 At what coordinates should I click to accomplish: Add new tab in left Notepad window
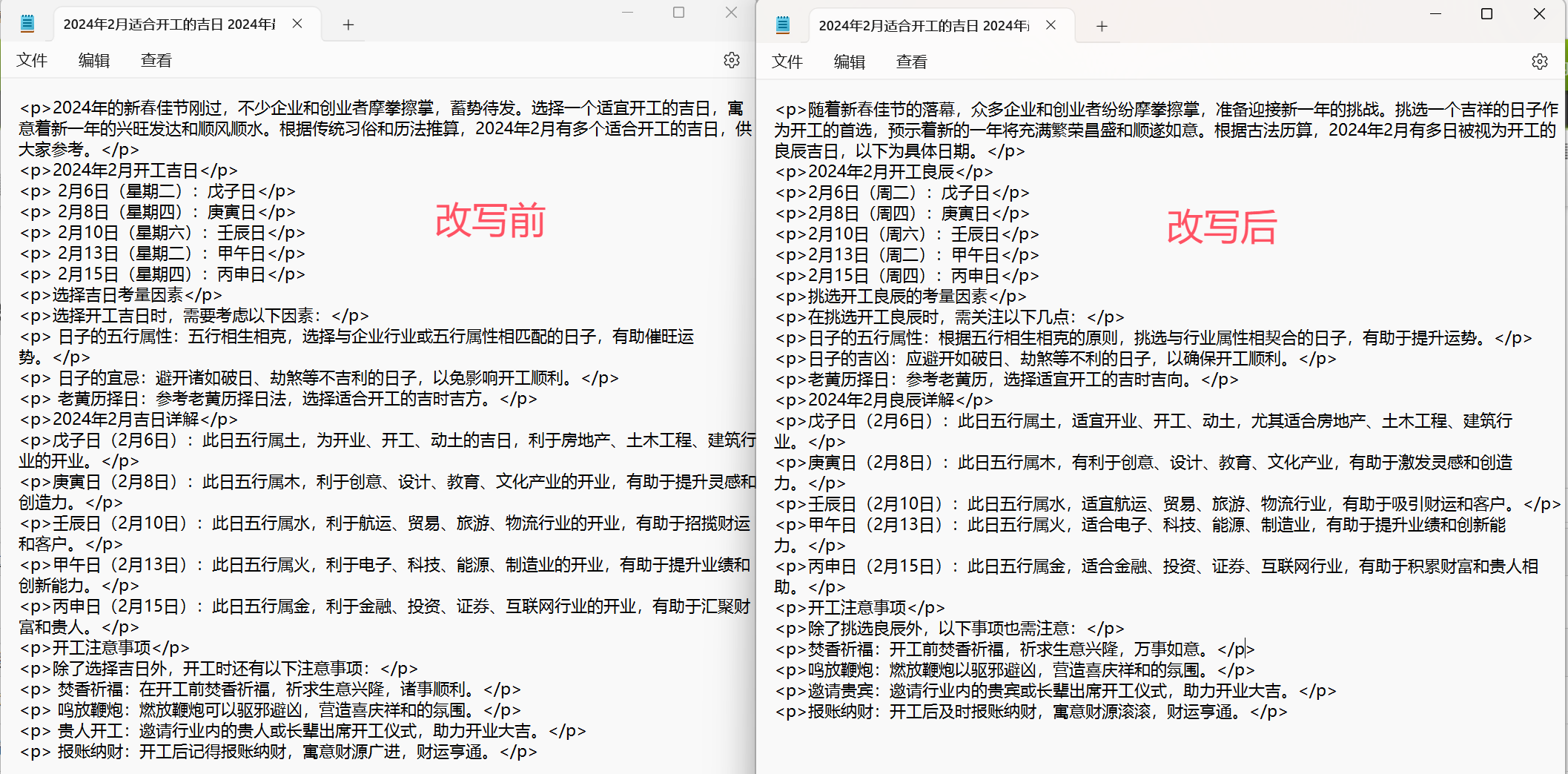click(x=348, y=24)
